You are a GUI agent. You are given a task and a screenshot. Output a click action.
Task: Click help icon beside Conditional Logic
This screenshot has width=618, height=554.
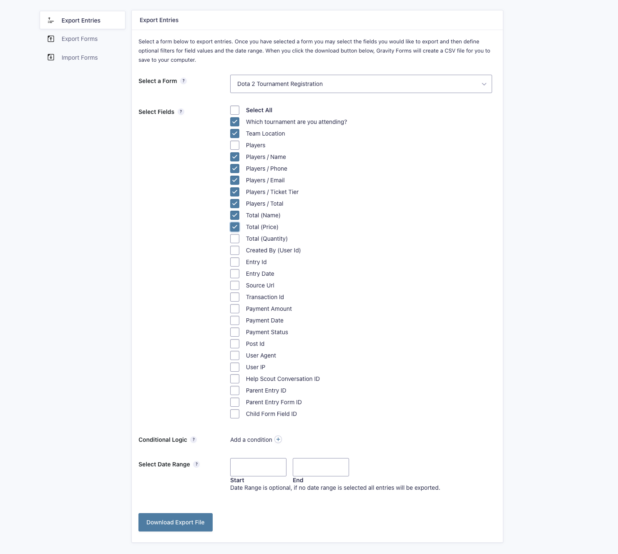pos(194,439)
